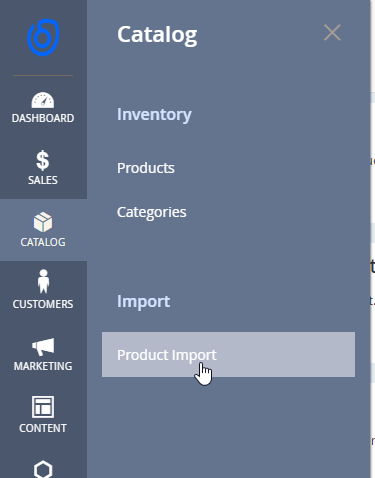Click the hexagon icon below Content
The width and height of the screenshot is (375, 478).
(43, 469)
